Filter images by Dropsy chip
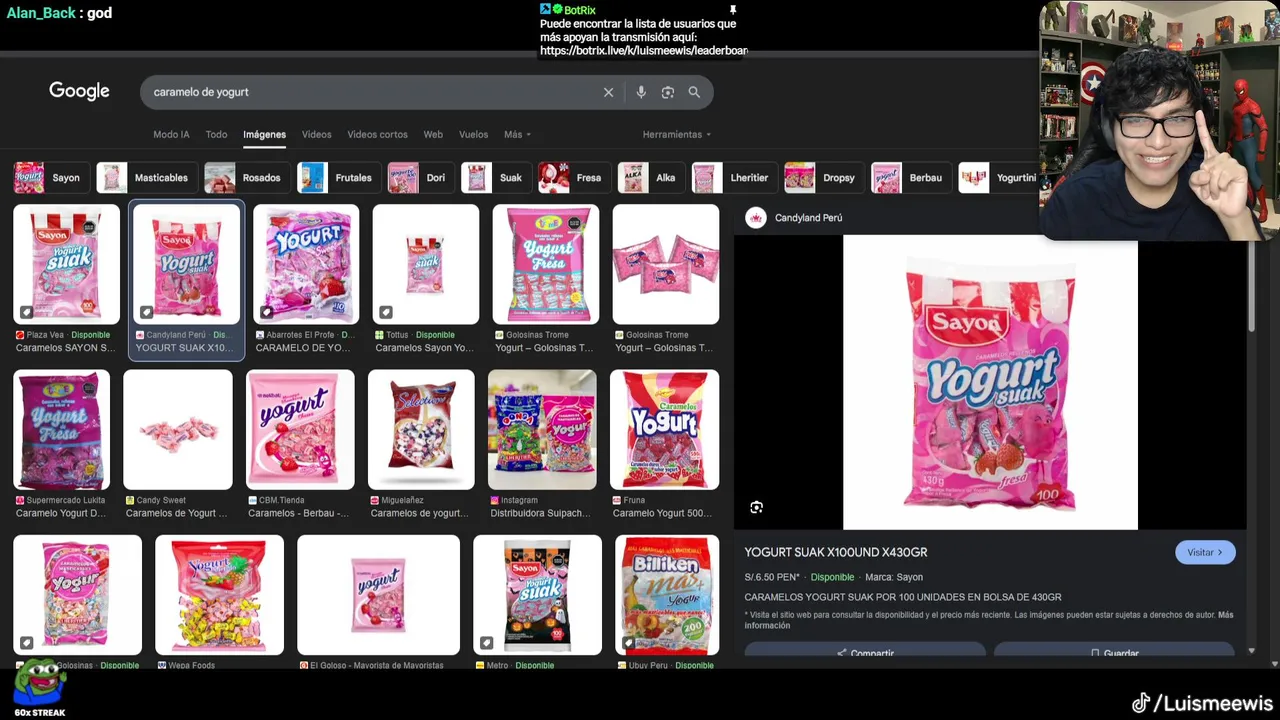Image resolution: width=1280 pixels, height=720 pixels. 824,178
